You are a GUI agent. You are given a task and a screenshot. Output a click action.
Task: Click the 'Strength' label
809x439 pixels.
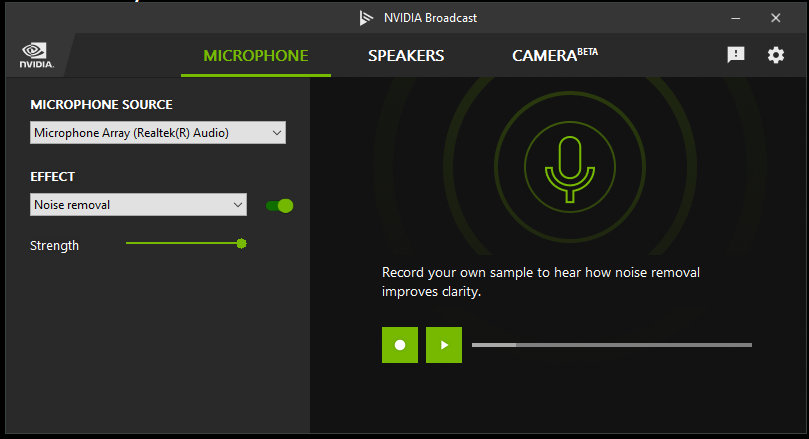pyautogui.click(x=54, y=246)
